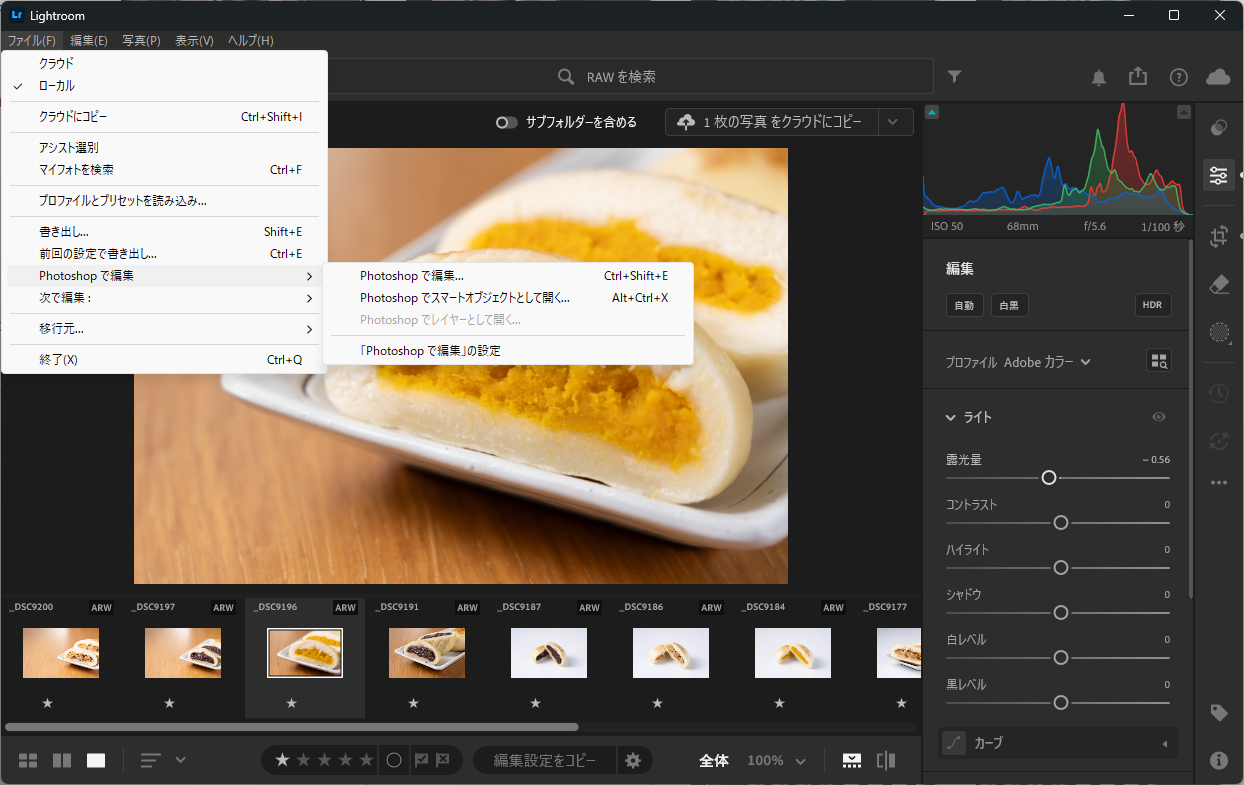The width and height of the screenshot is (1244, 785).
Task: Click the share/export icon in top bar
Action: point(1138,77)
